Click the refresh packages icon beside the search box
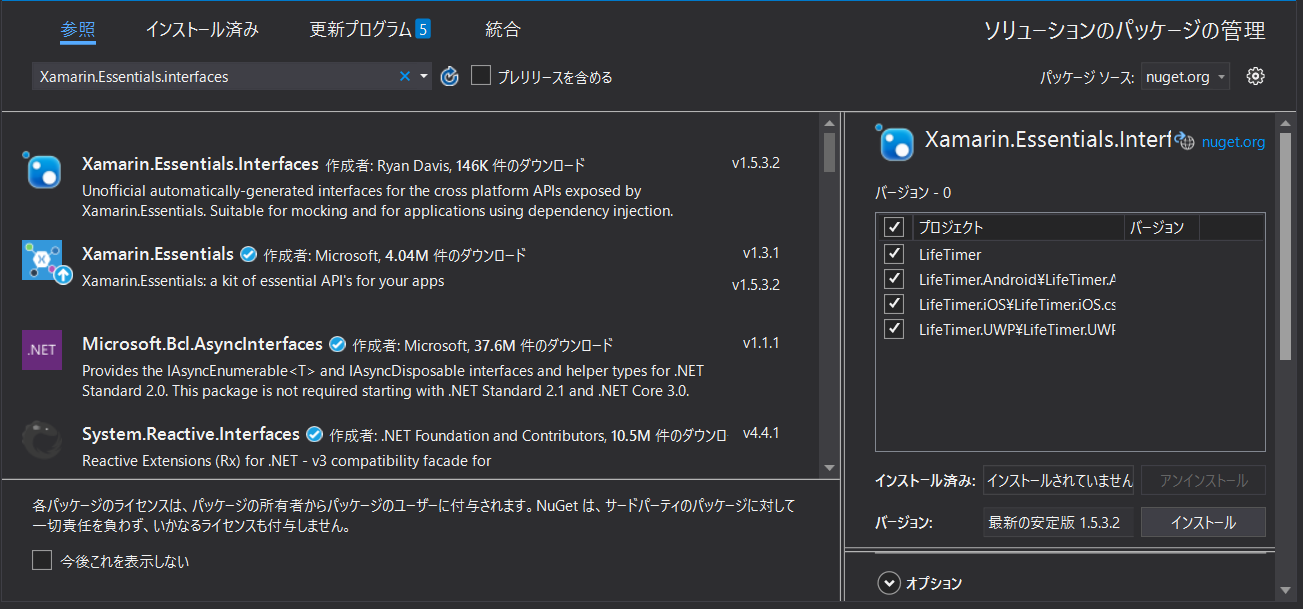This screenshot has width=1303, height=609. click(448, 75)
